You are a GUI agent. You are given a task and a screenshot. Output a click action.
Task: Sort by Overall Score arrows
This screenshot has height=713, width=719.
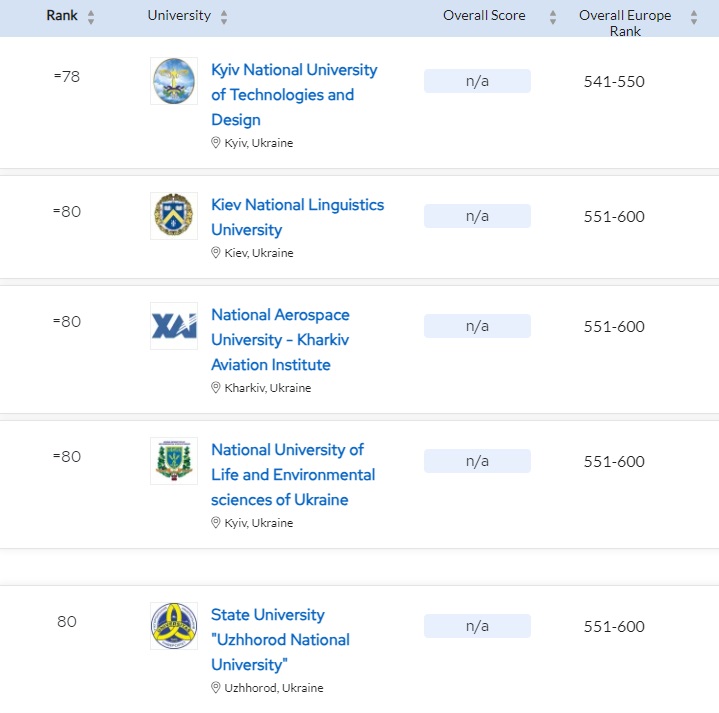552,17
